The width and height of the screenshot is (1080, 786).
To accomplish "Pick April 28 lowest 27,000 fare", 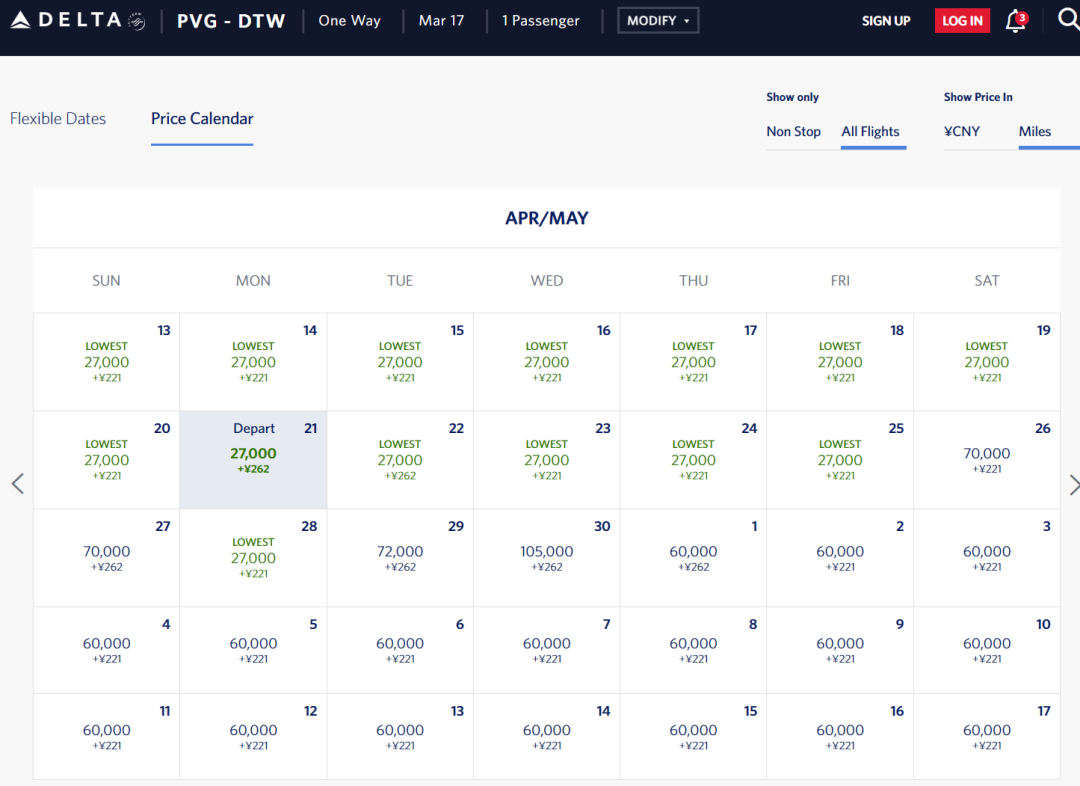I will [x=253, y=558].
